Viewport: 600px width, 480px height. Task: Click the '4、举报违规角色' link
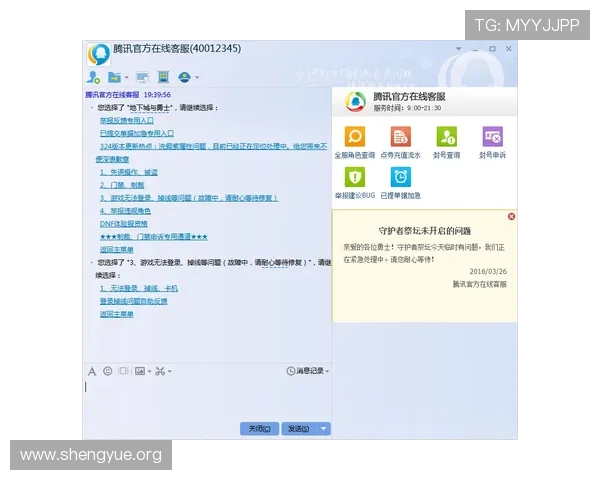click(125, 211)
